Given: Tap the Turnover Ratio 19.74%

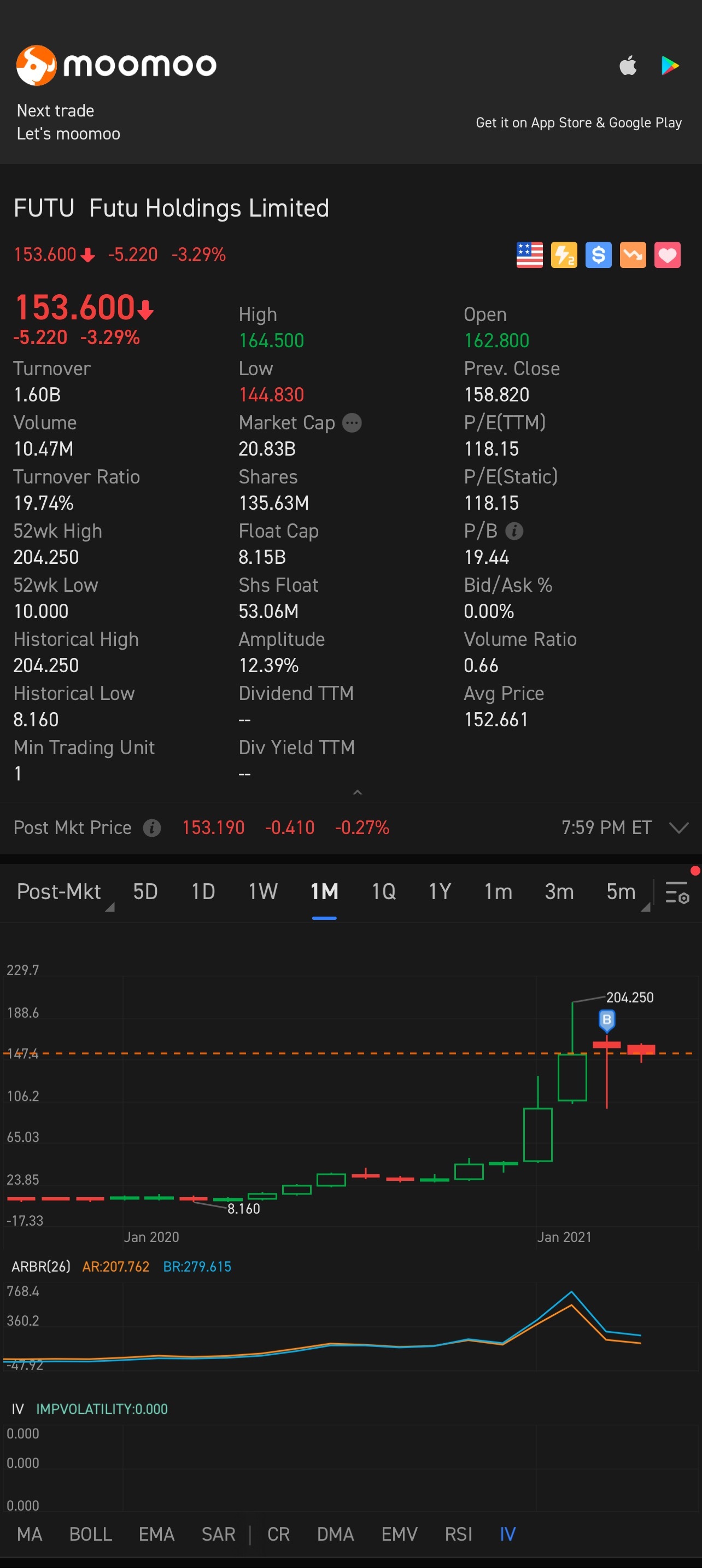Looking at the screenshot, I should point(43,503).
